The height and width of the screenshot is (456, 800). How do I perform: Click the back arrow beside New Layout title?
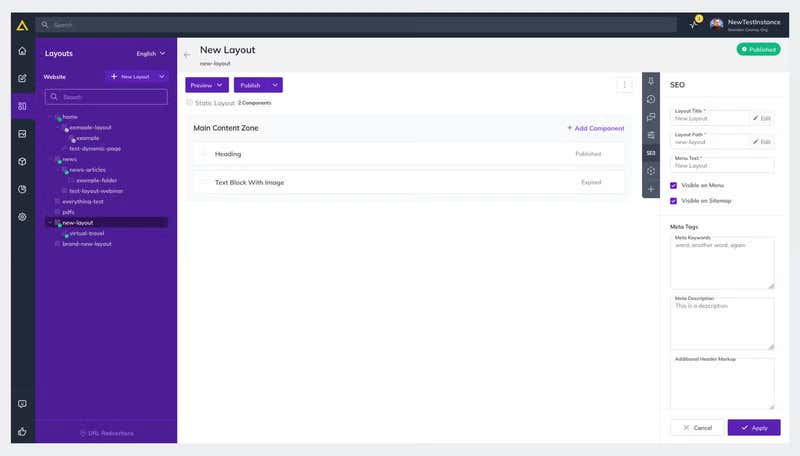coord(187,55)
